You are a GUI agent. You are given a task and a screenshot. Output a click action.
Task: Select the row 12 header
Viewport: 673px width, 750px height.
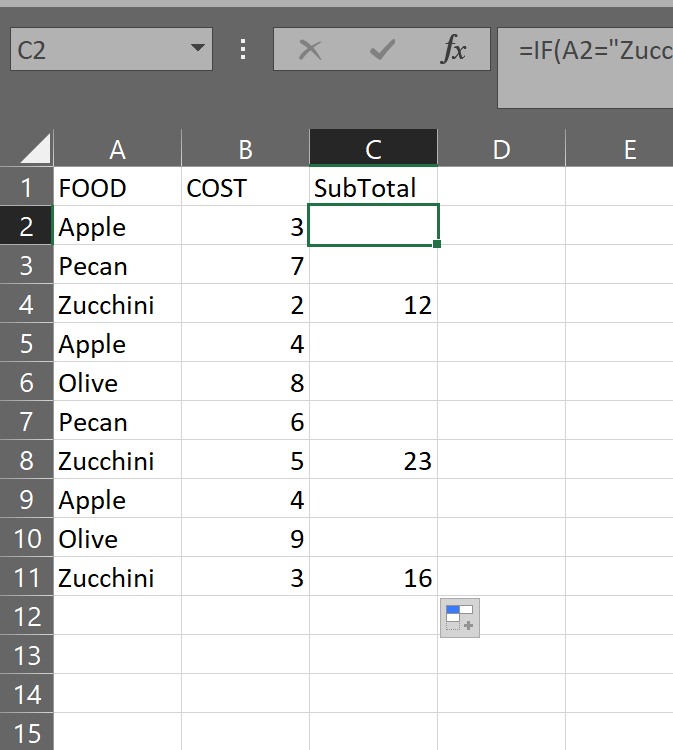point(27,617)
